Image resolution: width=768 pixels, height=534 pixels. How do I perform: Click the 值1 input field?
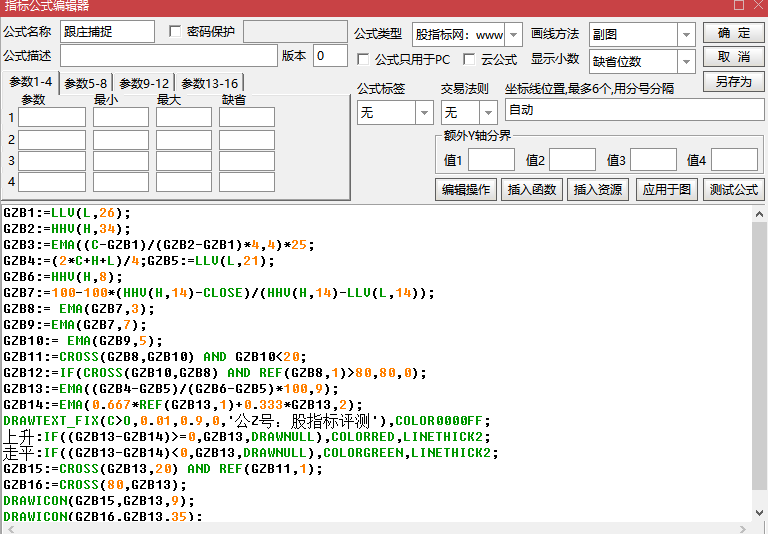(491, 160)
